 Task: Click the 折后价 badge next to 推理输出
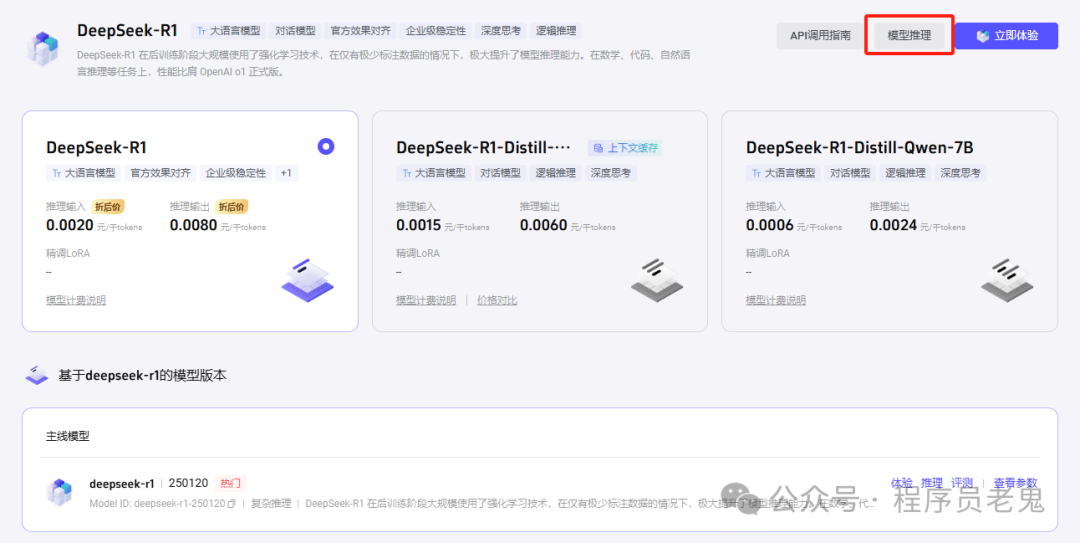[x=231, y=206]
